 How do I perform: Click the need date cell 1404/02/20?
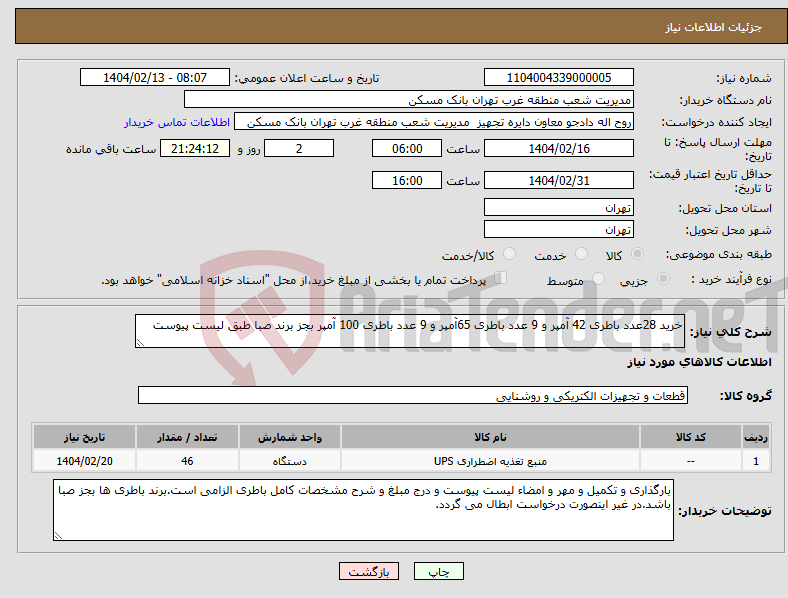pyautogui.click(x=84, y=461)
